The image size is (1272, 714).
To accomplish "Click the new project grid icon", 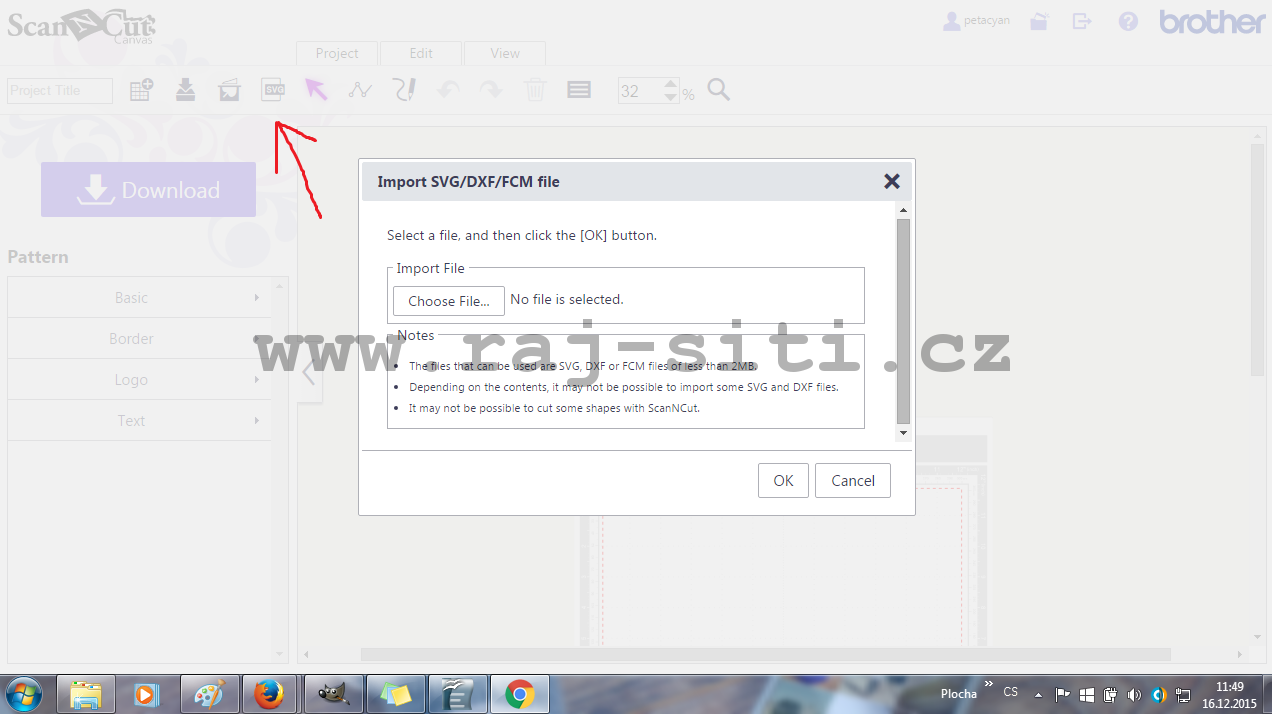I will [x=141, y=90].
